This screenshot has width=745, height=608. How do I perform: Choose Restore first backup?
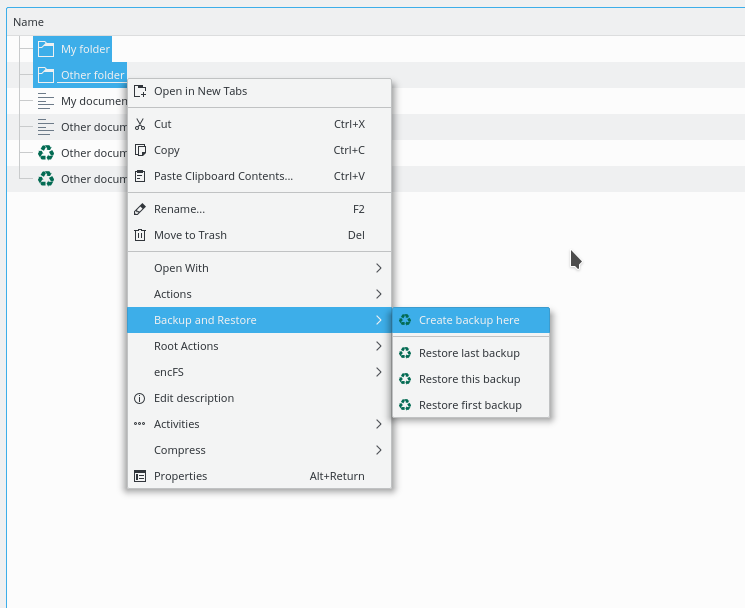tap(471, 405)
